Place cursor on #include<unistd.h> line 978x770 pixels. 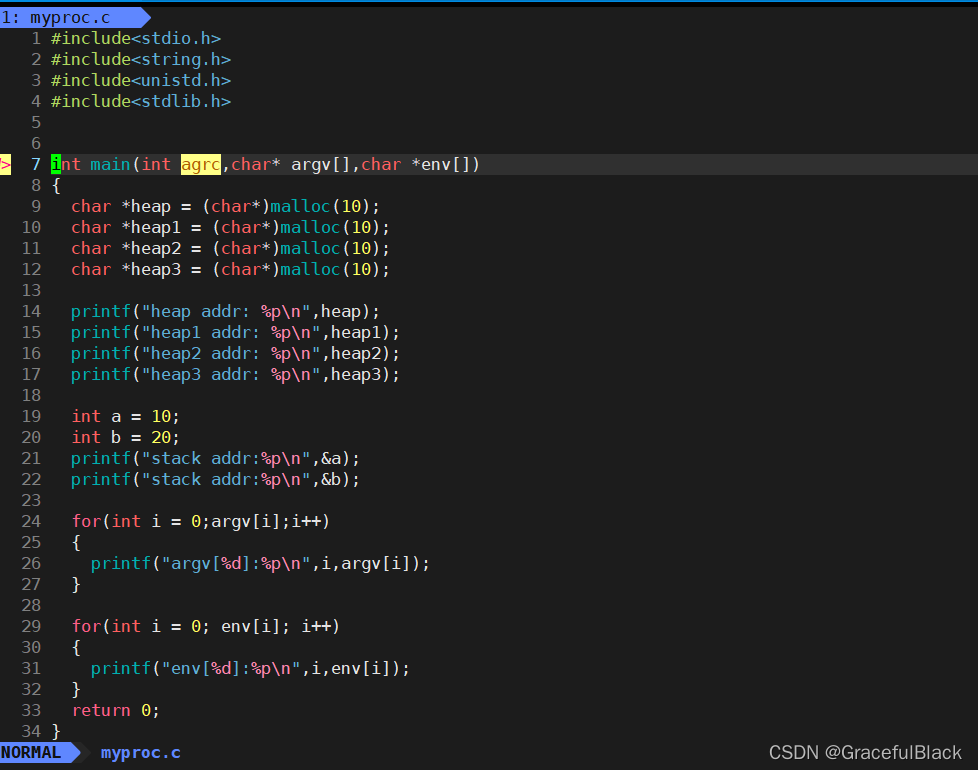141,80
